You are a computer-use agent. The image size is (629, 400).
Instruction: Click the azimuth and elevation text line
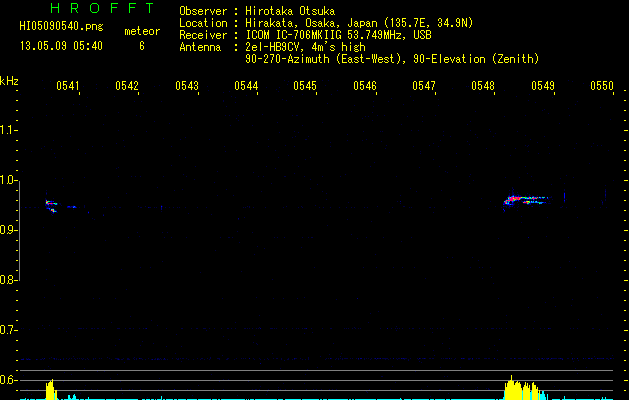coord(392,59)
